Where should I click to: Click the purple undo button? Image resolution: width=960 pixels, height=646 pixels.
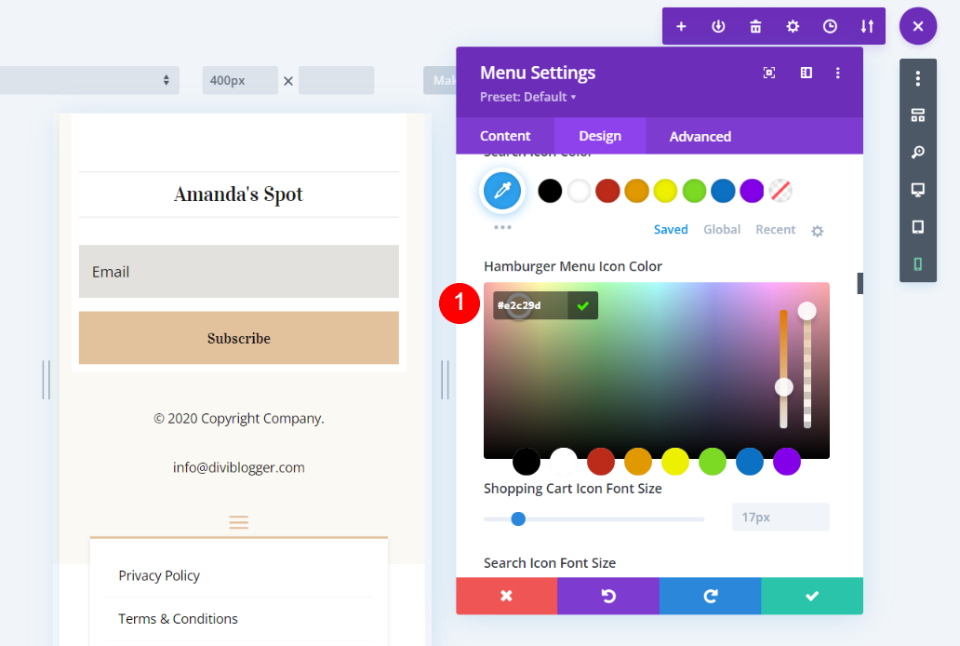point(608,596)
